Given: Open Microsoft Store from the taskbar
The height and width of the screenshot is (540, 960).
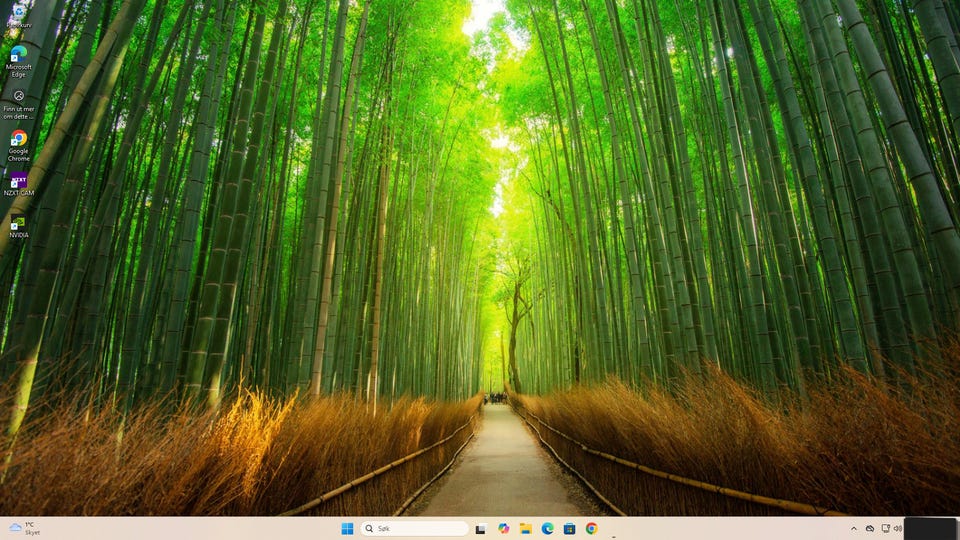Looking at the screenshot, I should click(569, 528).
